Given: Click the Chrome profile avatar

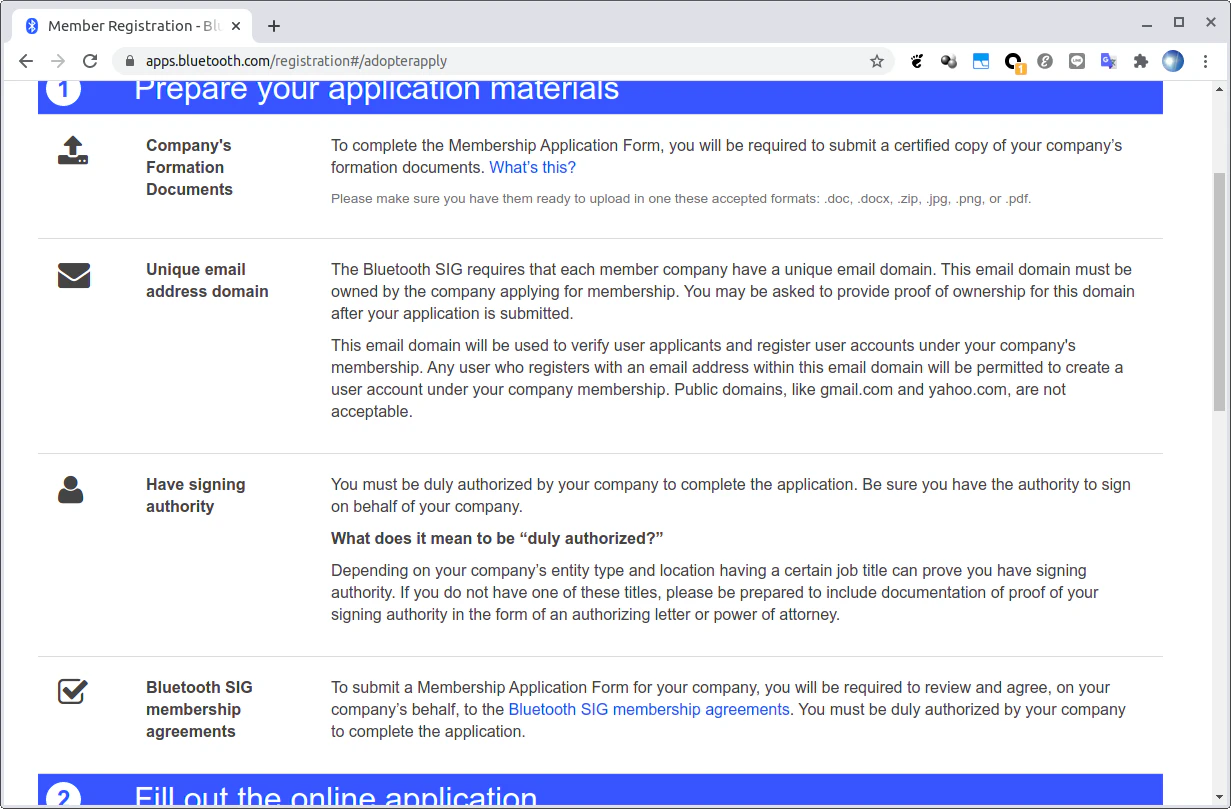Looking at the screenshot, I should click(1173, 61).
